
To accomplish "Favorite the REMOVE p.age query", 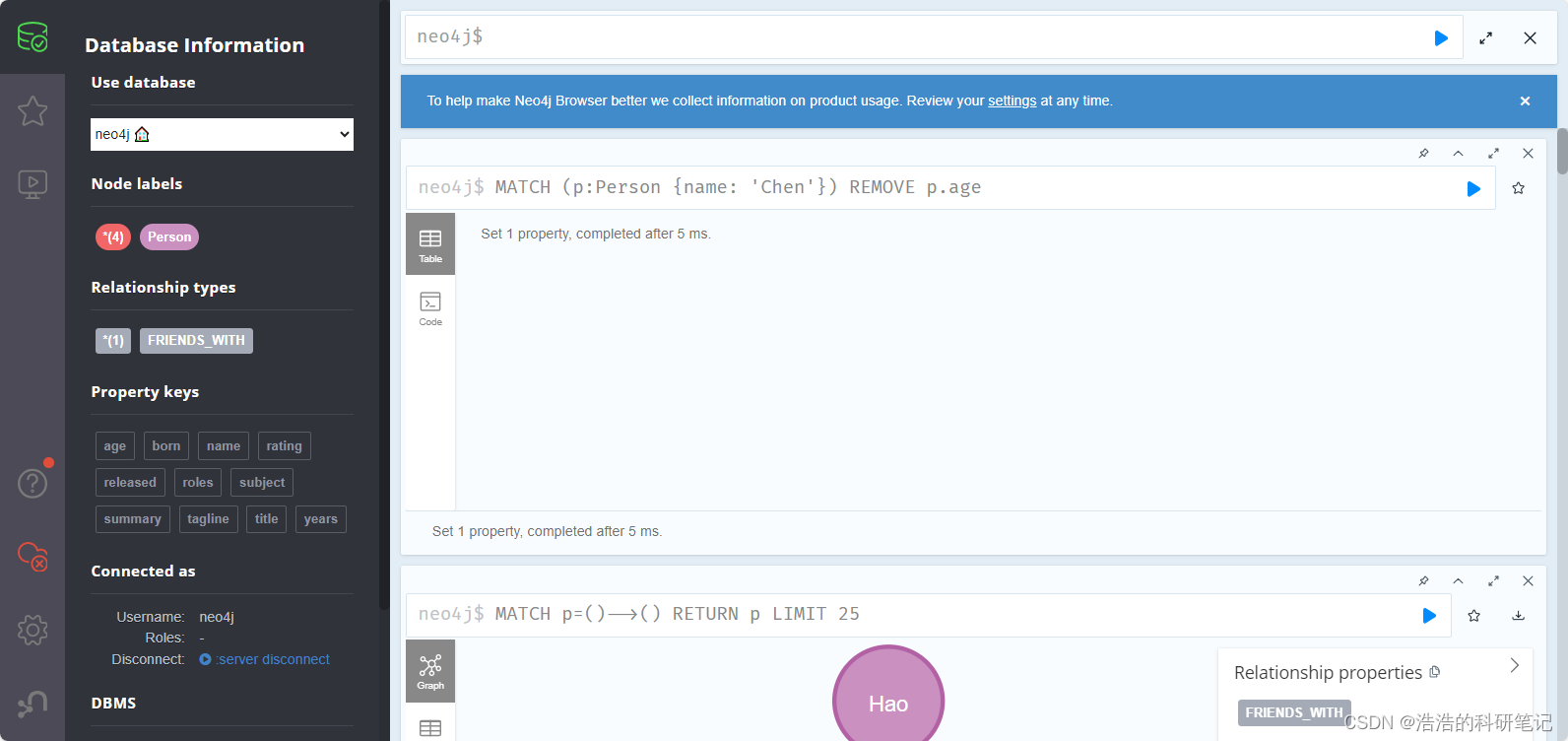I will click(x=1518, y=188).
